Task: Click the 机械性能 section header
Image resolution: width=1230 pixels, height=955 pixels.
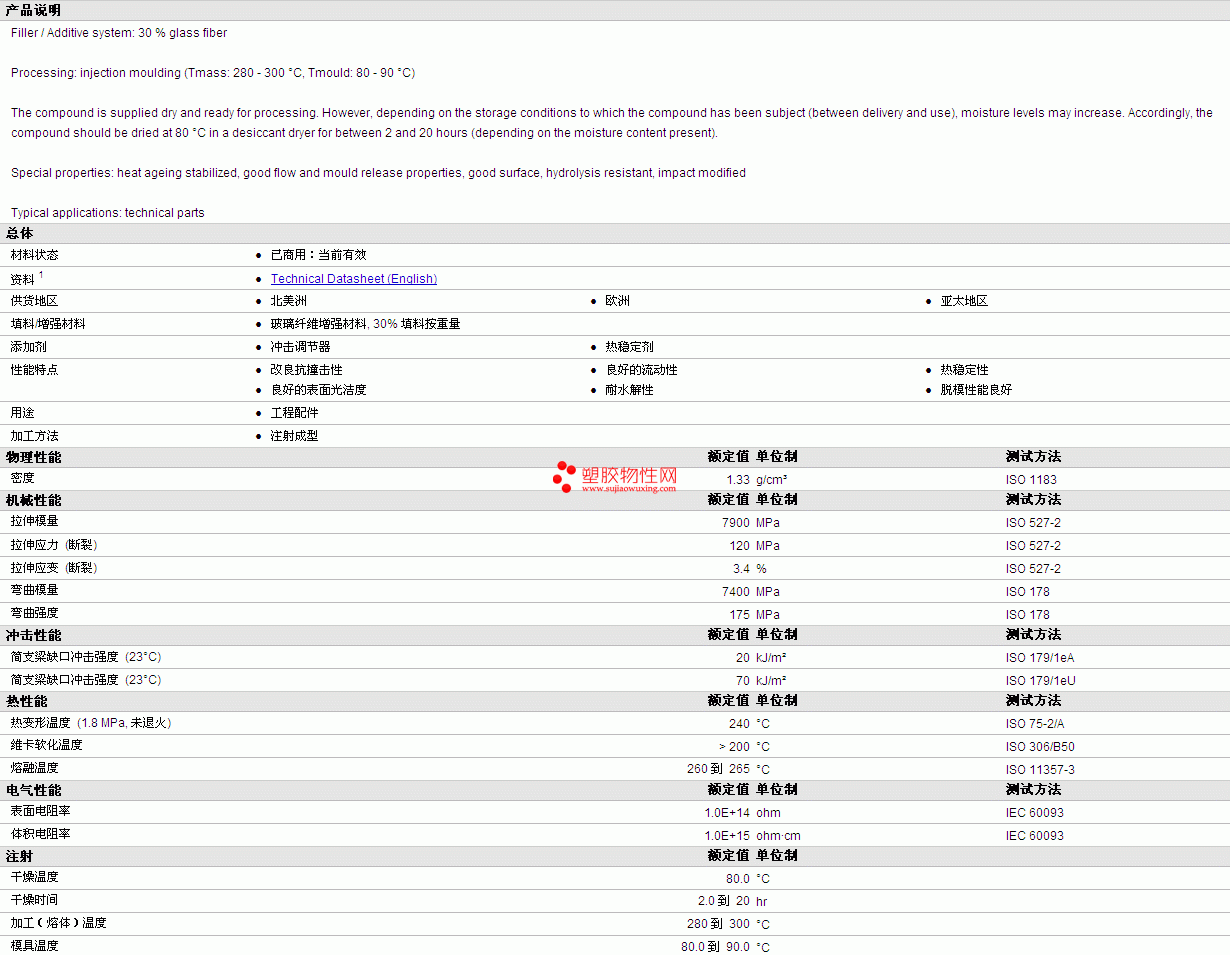Action: [x=33, y=500]
